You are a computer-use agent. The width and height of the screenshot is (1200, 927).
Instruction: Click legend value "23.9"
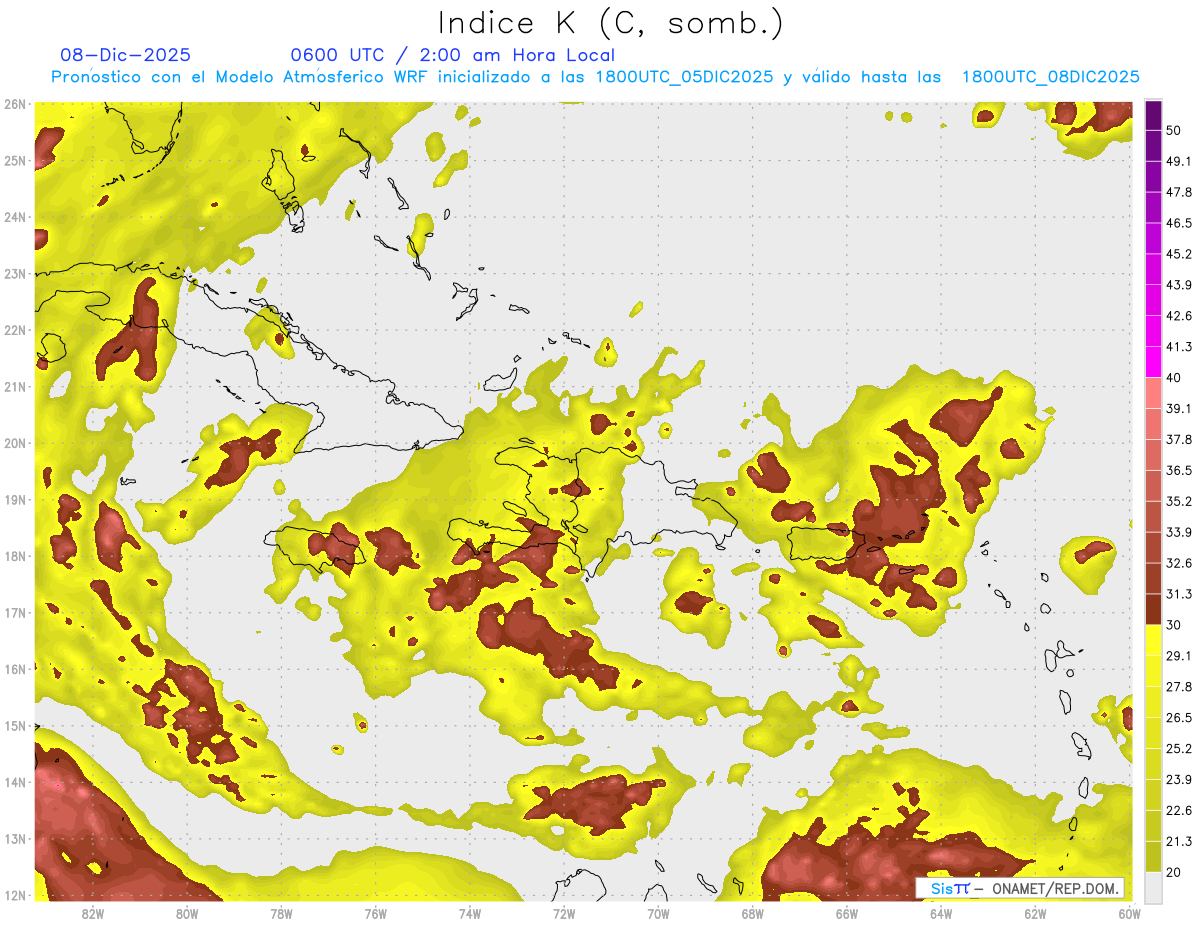1178,780
